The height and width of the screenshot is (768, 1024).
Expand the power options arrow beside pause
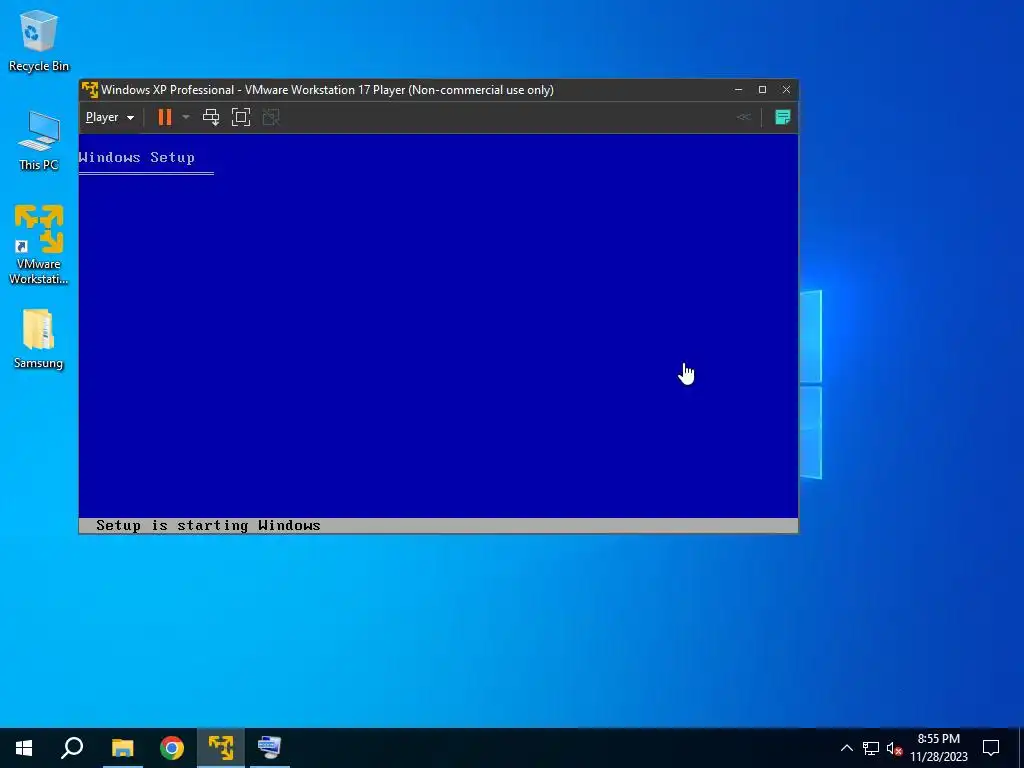(186, 118)
